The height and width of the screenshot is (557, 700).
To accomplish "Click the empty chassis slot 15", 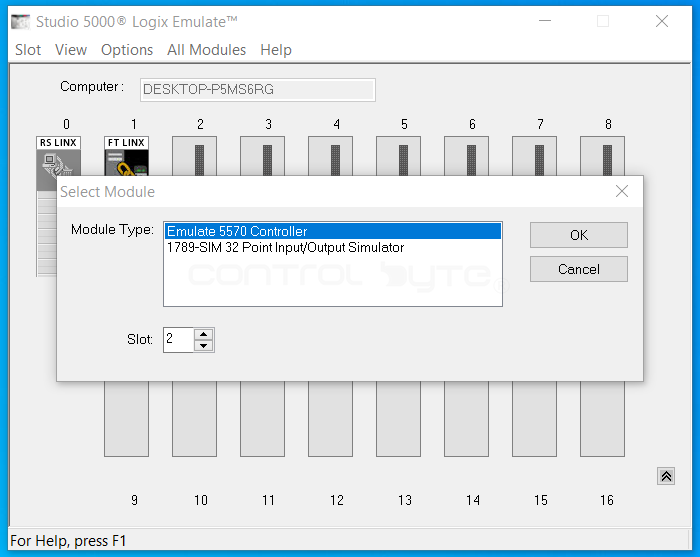I will (534, 419).
